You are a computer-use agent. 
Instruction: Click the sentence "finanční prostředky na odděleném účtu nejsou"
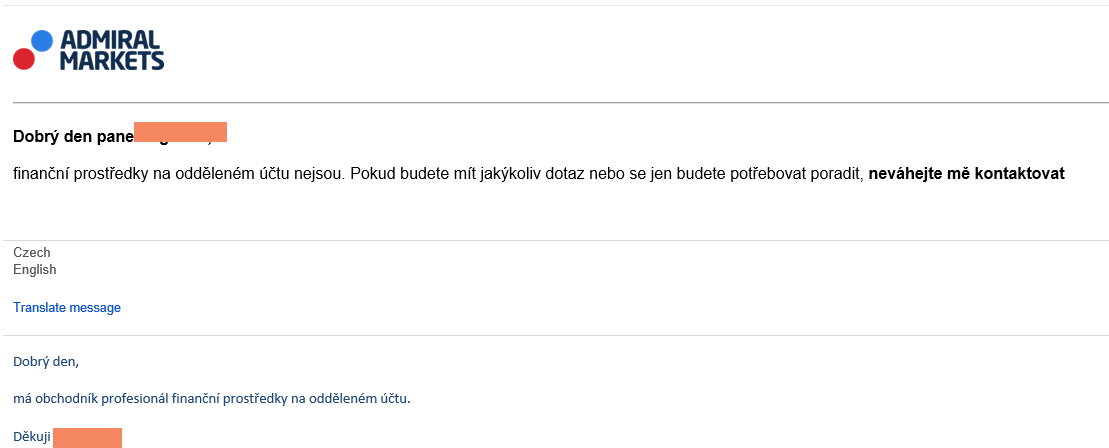click(x=180, y=173)
